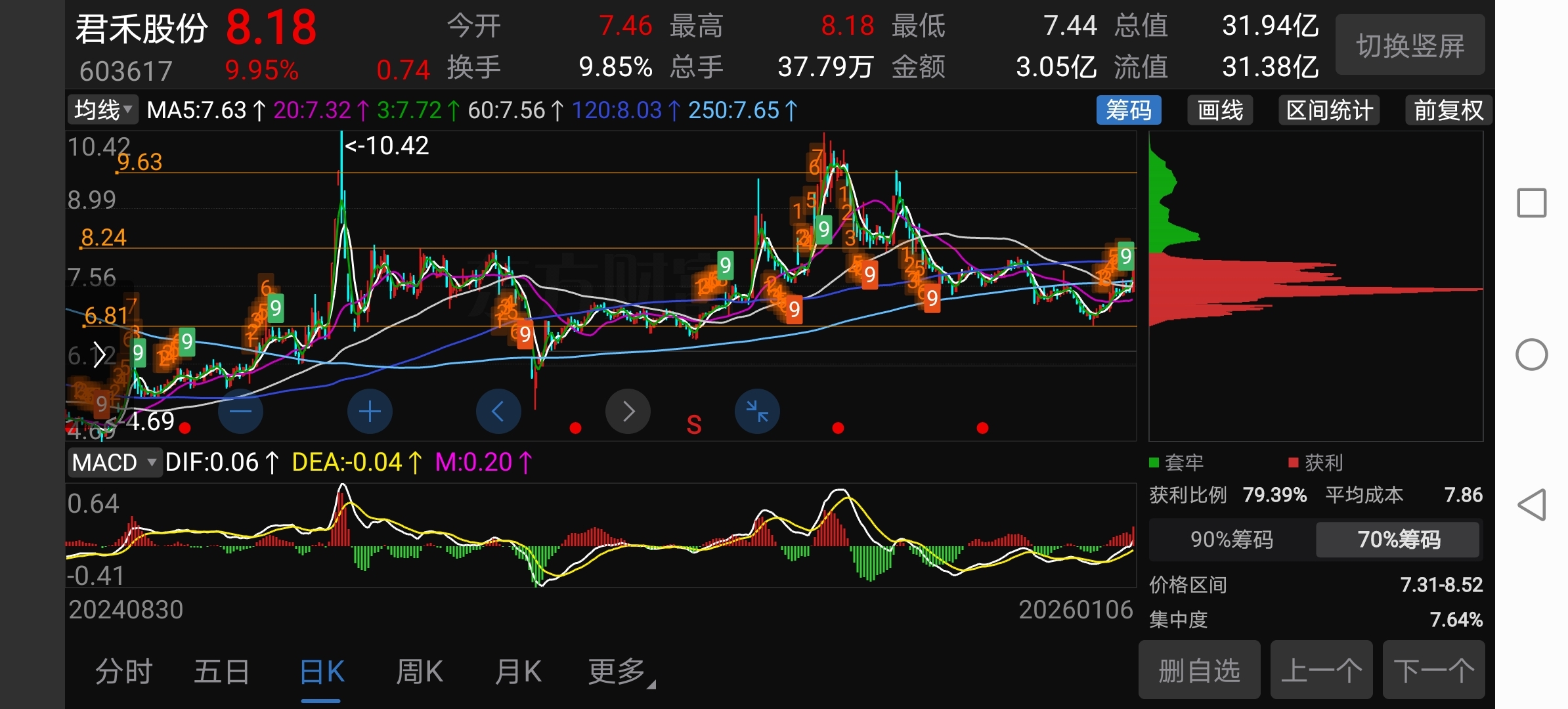
Task: Expand left side panel chevron
Action: [99, 355]
